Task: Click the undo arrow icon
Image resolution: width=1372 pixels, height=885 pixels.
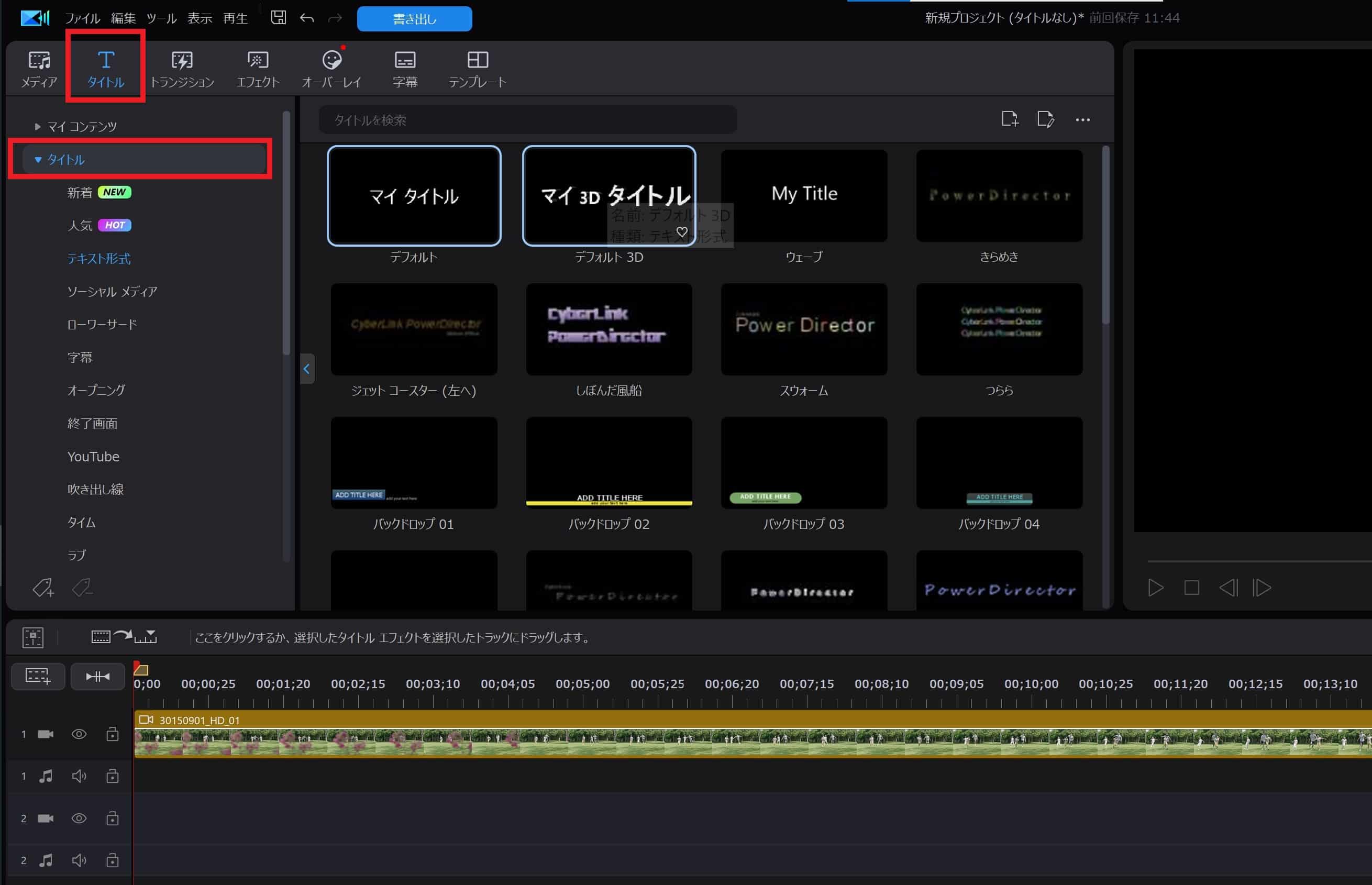Action: (x=307, y=18)
